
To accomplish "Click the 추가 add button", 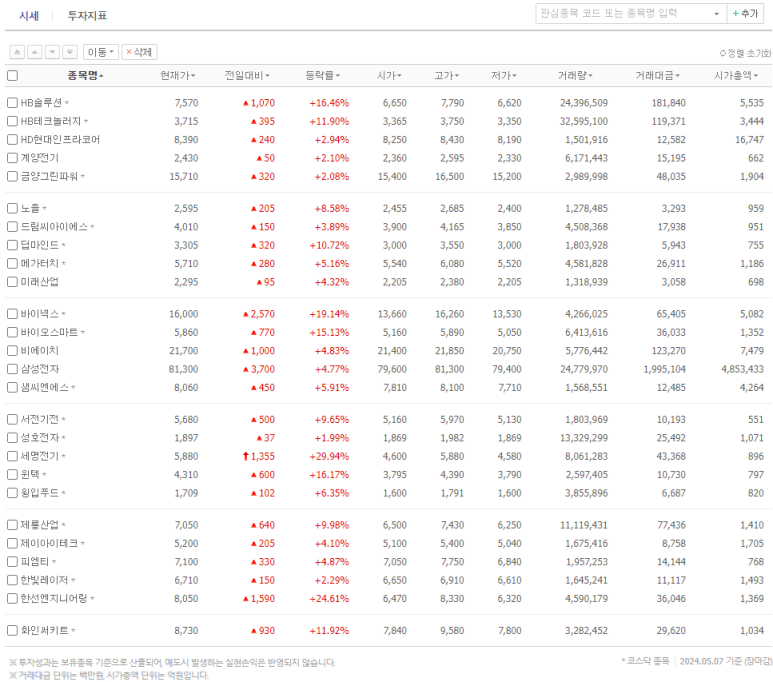I will [745, 14].
